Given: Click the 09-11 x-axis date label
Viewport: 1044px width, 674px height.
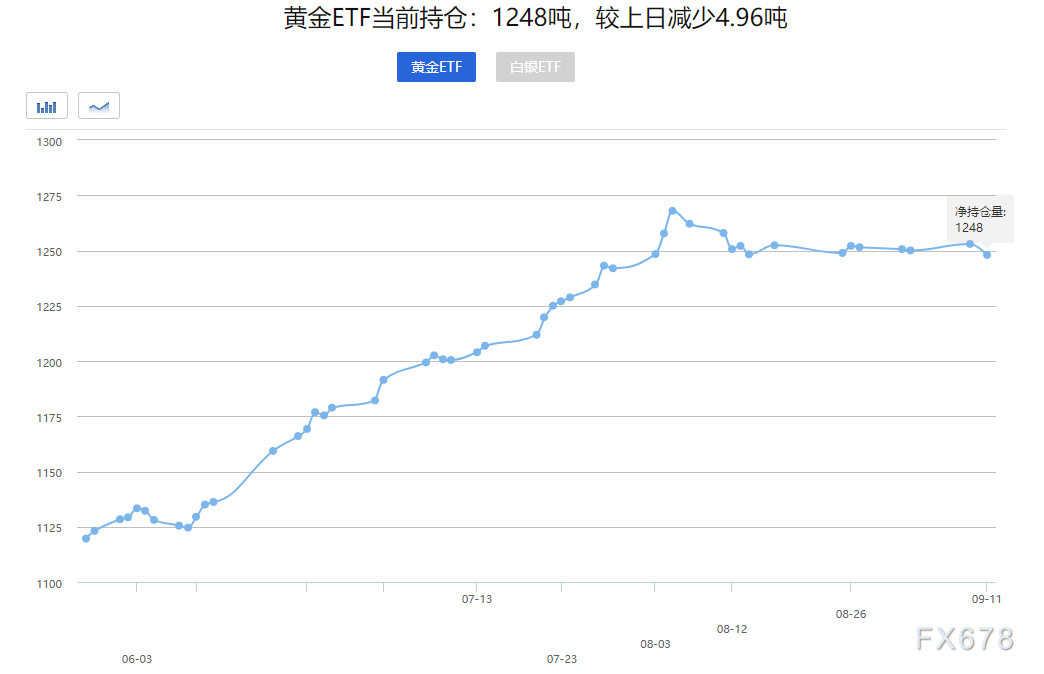Looking at the screenshot, I should pyautogui.click(x=986, y=599).
